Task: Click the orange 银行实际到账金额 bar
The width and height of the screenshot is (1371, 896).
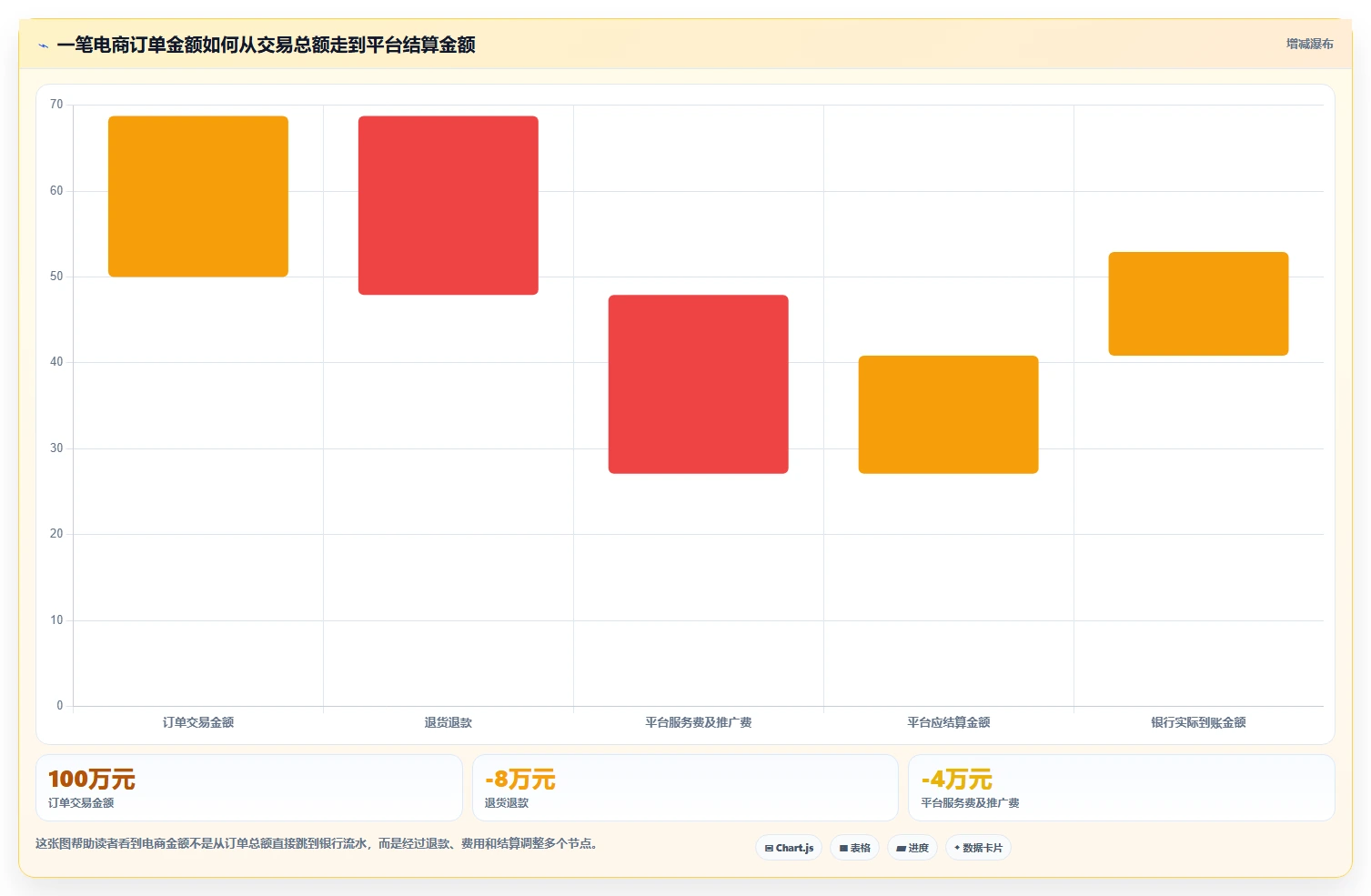Action: (1198, 304)
